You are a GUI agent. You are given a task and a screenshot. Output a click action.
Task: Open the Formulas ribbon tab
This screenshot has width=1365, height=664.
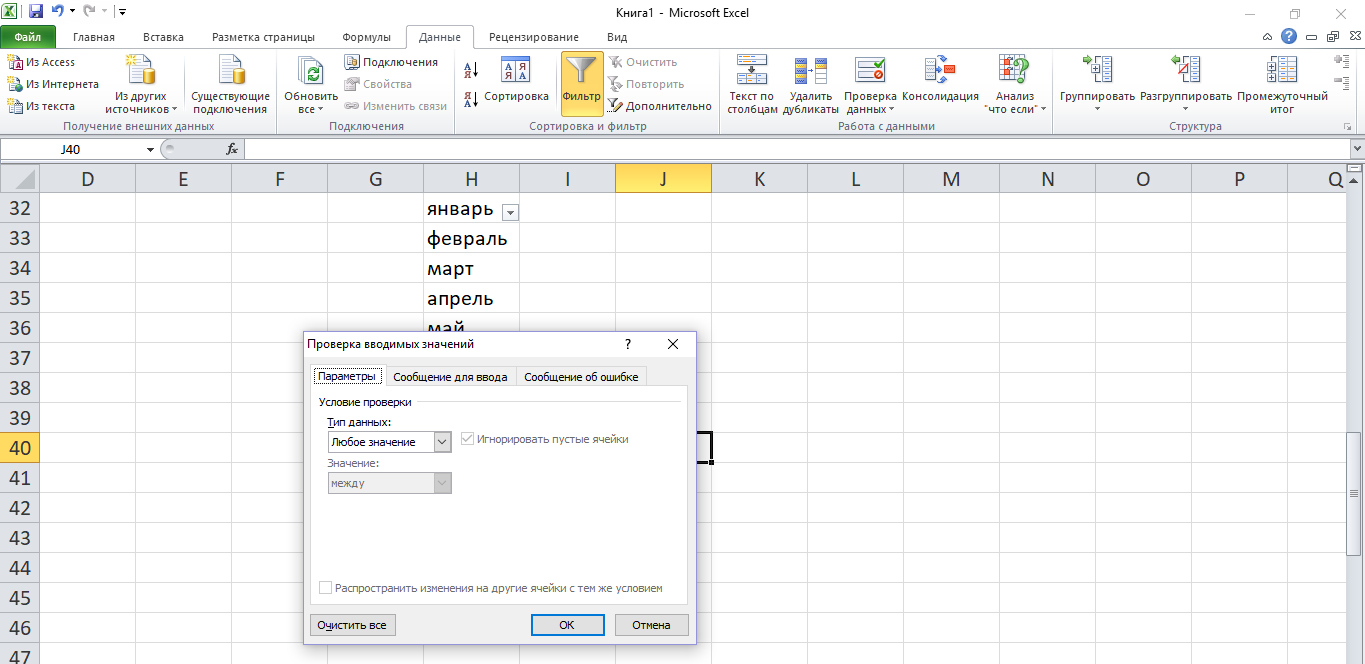(366, 37)
